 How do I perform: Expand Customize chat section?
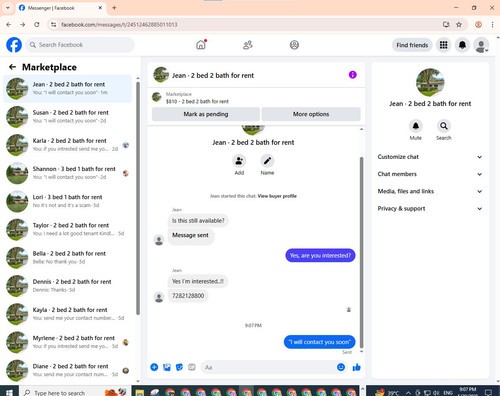click(430, 157)
